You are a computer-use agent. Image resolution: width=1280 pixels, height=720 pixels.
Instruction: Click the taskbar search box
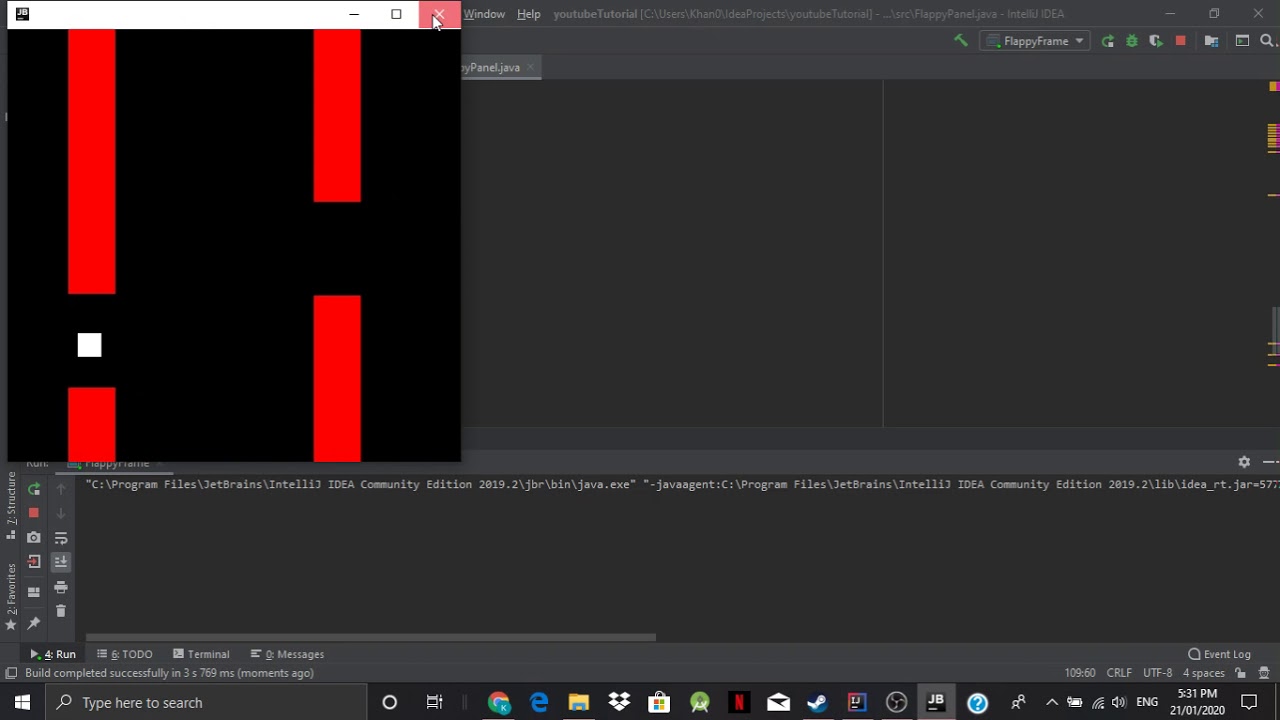207,702
